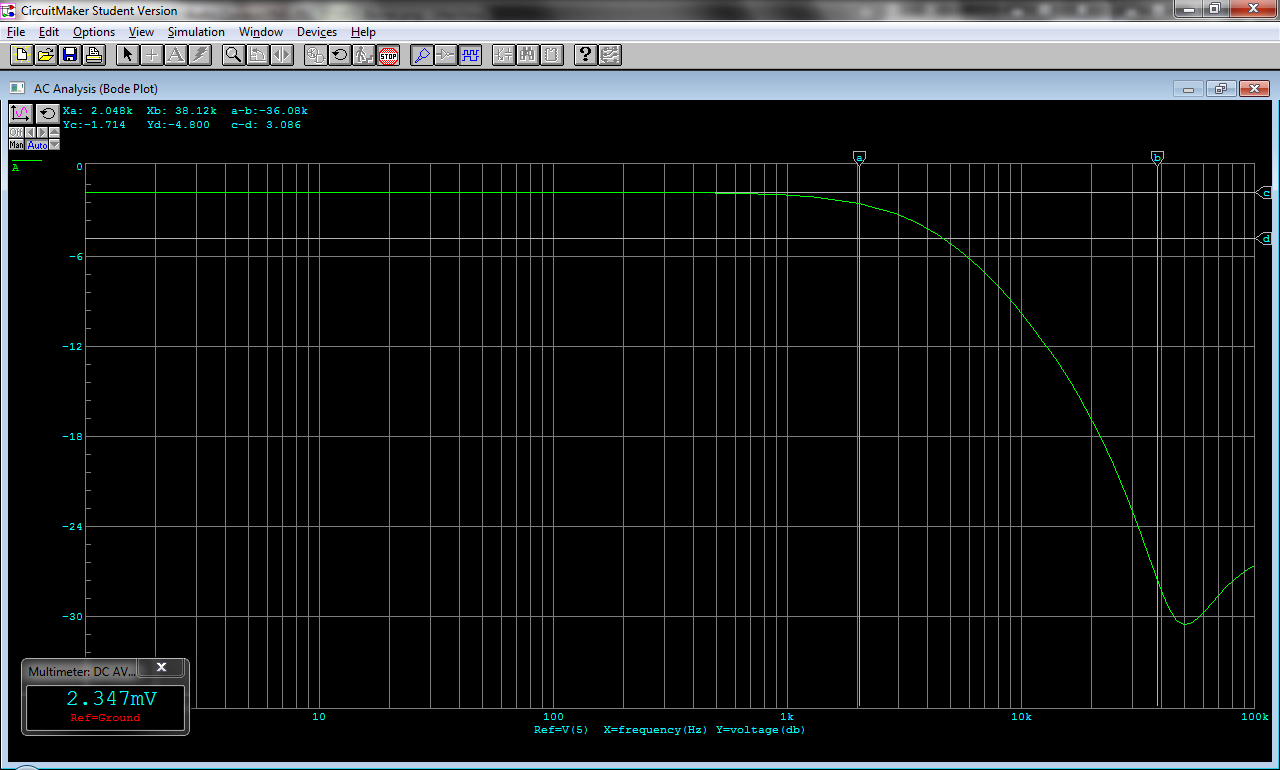This screenshot has width=1280, height=770.
Task: Select the Arrow pointer tool
Action: [x=127, y=55]
